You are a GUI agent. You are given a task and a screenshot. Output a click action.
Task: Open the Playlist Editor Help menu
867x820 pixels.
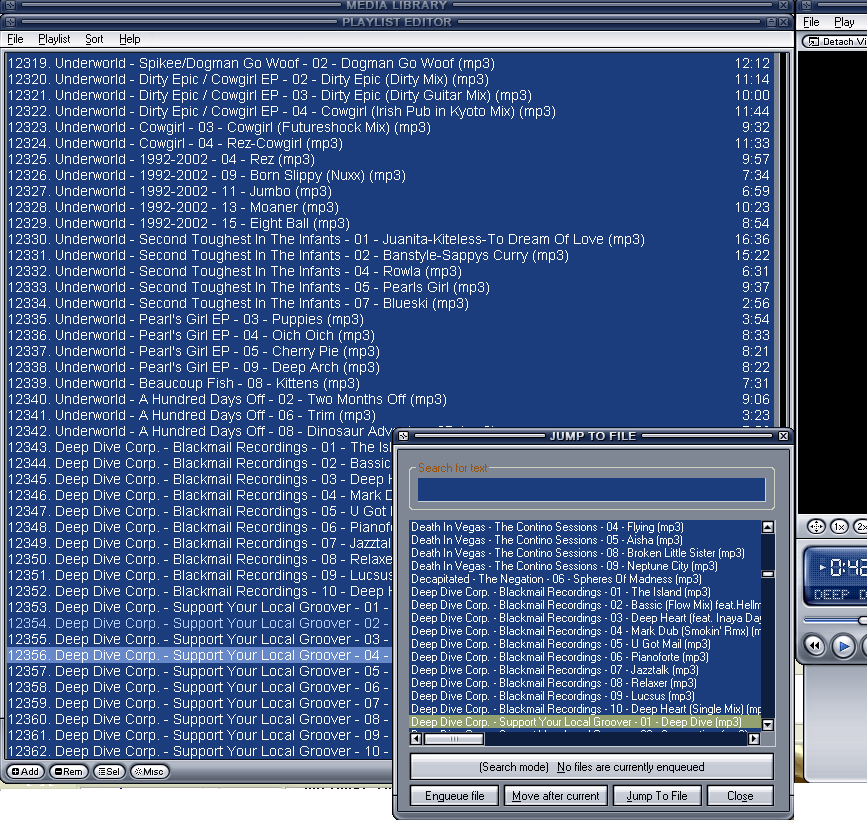pos(130,39)
